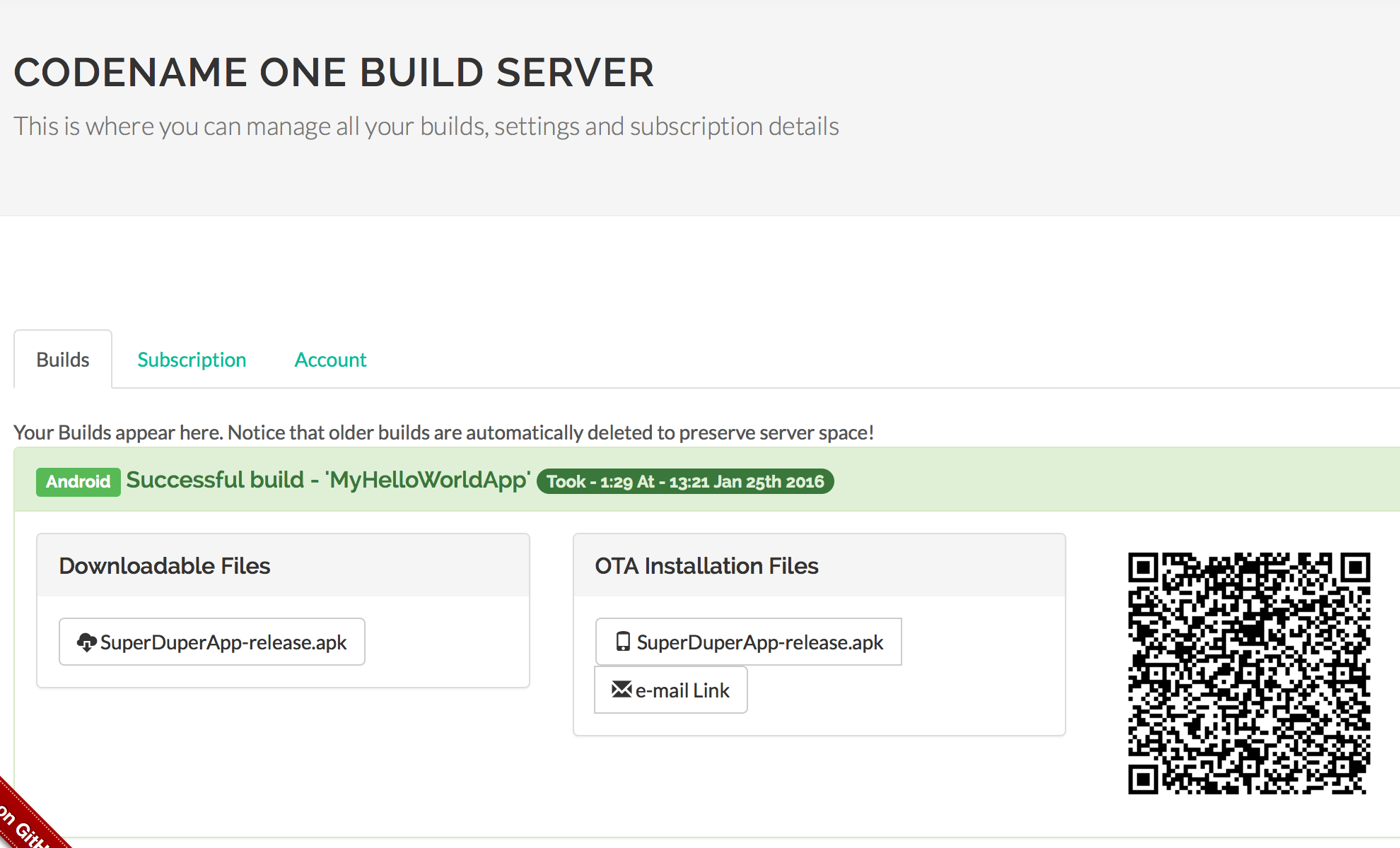This screenshot has height=848, width=1400.
Task: Click the green Android badge
Action: [x=78, y=482]
